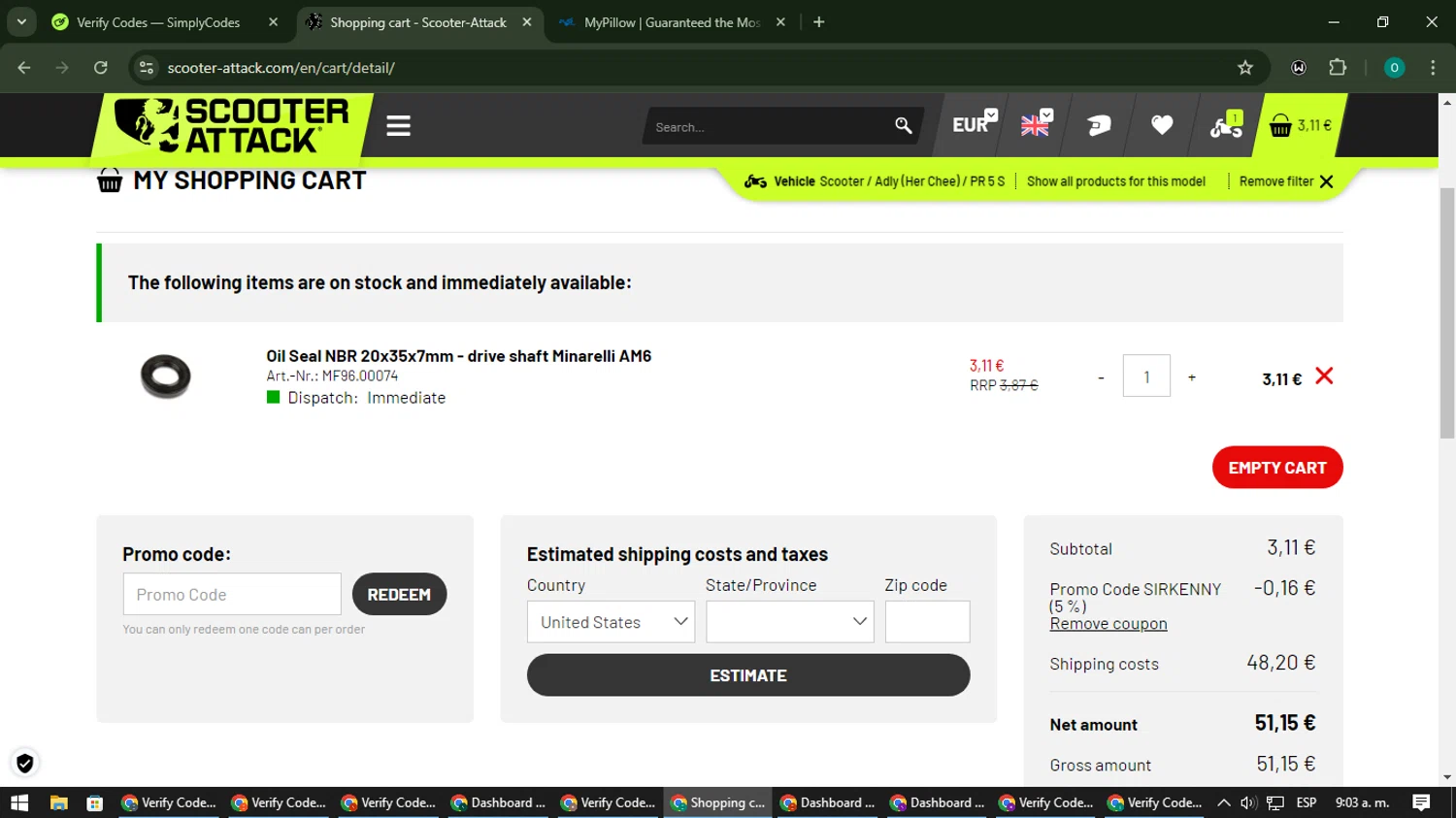Click the address bar URL

[x=281, y=68]
